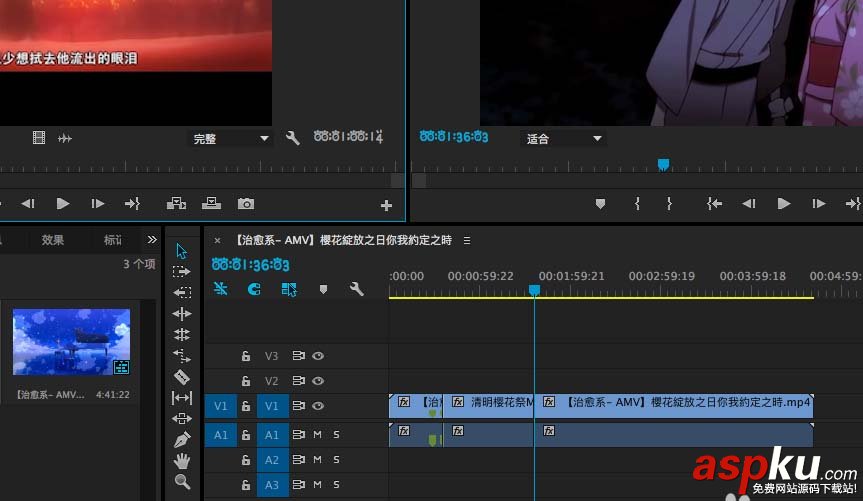Select the Slip tool with bracket arrows
This screenshot has width=863, height=501.
(182, 397)
